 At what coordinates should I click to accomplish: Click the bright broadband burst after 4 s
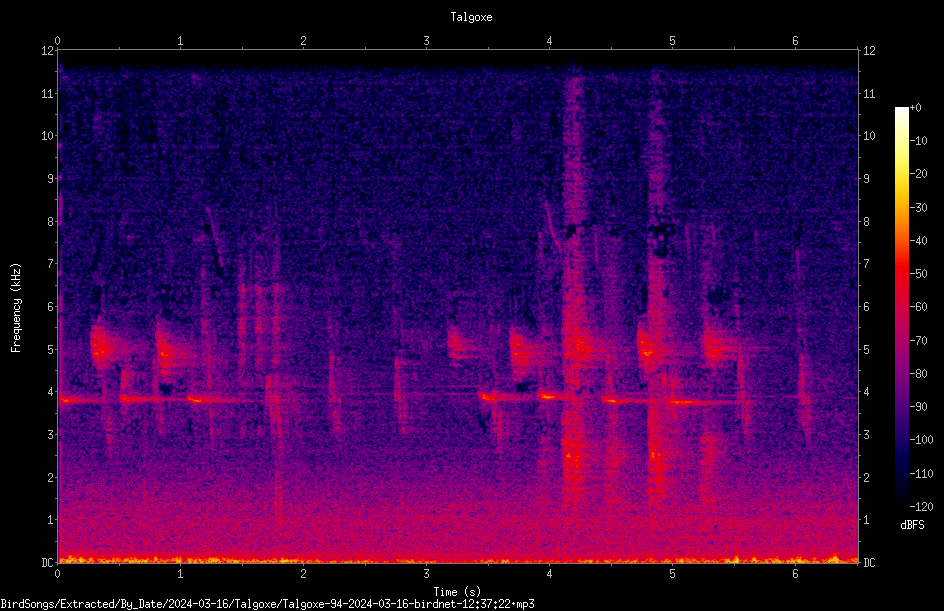(575, 289)
